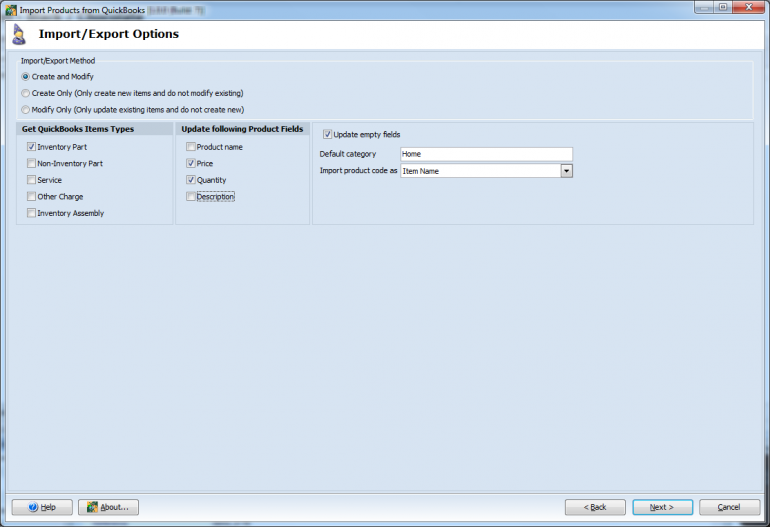Close the Import Products window
Screen dimensions: 770x527
click(748, 7)
